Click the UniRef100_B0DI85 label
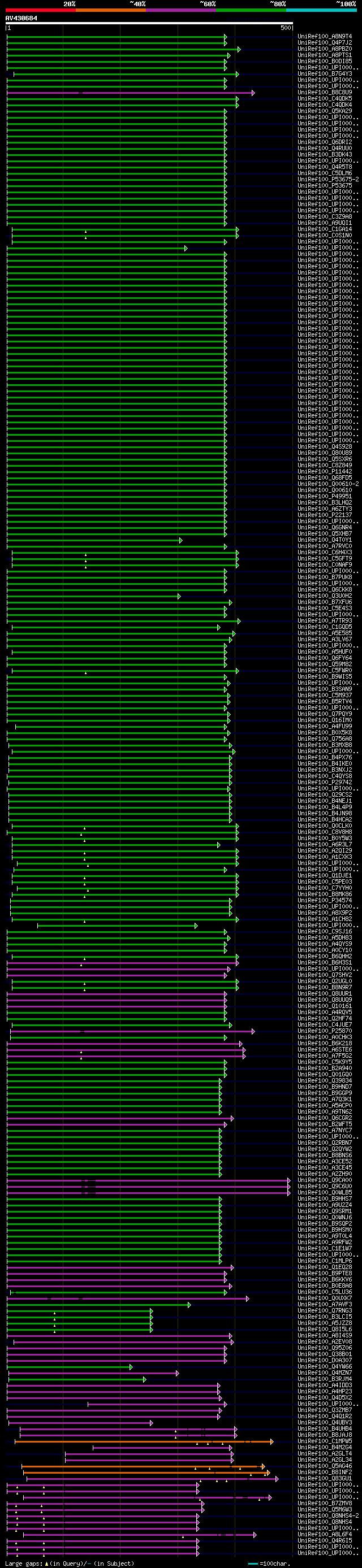 coord(325,62)
